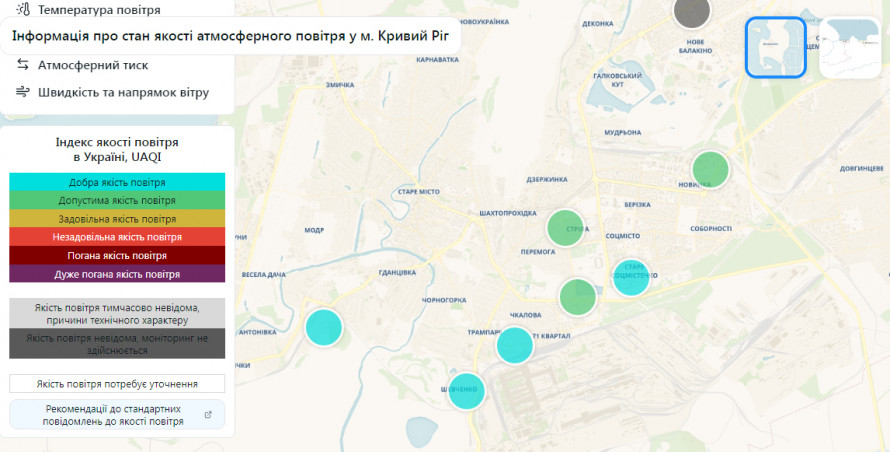The image size is (890, 452).
Task: Open the cyan marker at Старе Соцмістечко
Action: [631, 277]
